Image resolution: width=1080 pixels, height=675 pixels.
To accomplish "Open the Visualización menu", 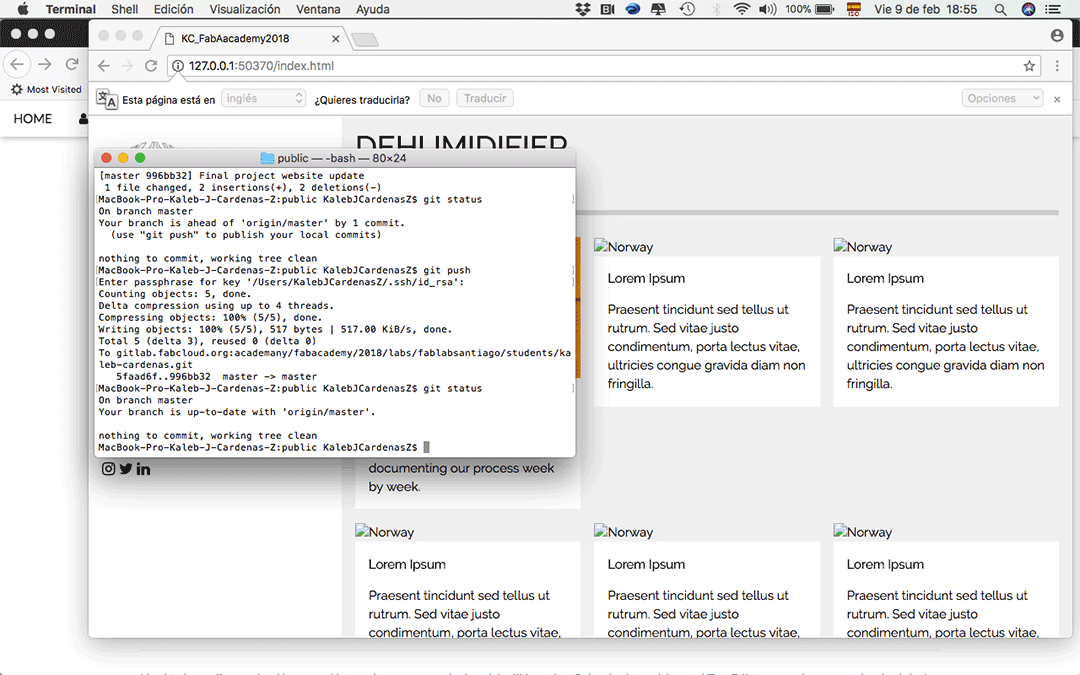I will (x=245, y=9).
